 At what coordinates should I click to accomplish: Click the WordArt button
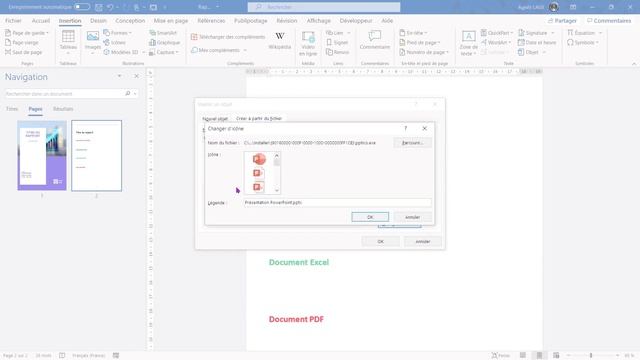[x=496, y=42]
